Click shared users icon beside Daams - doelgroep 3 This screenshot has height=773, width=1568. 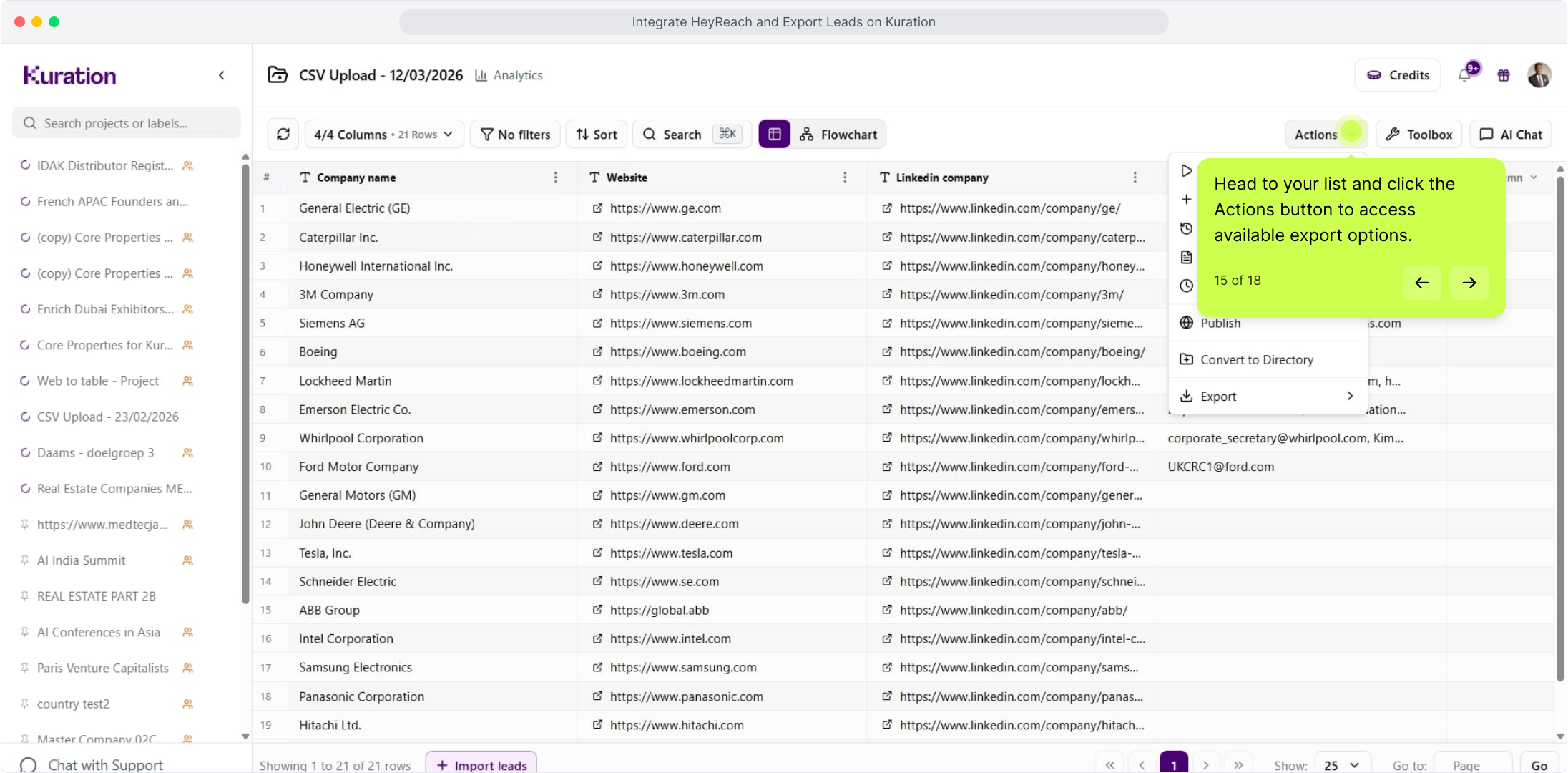tap(187, 453)
